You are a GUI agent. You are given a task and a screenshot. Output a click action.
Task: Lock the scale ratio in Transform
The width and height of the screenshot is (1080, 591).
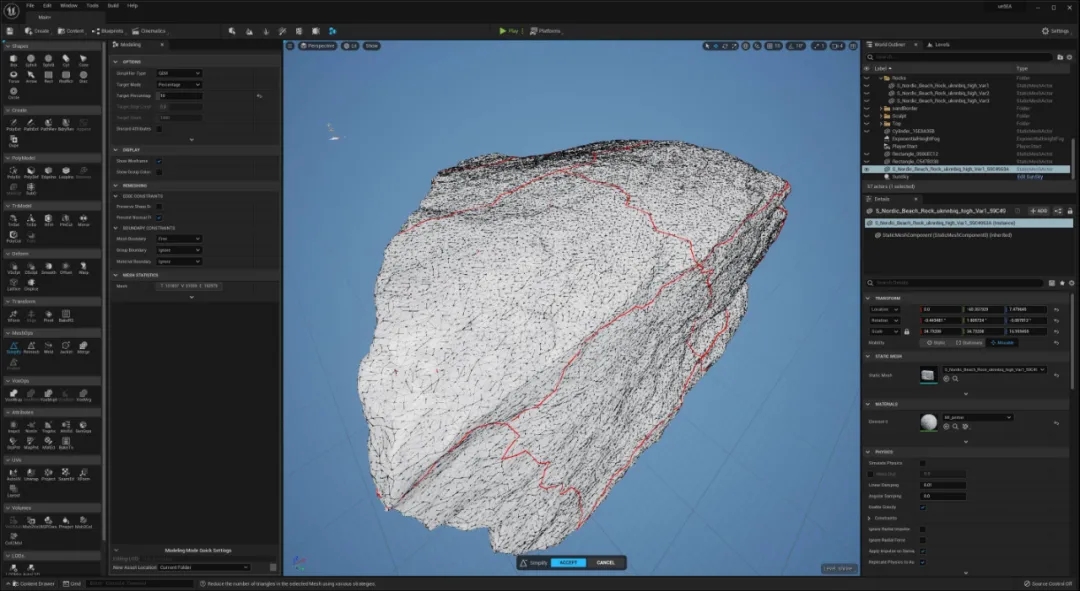[906, 331]
